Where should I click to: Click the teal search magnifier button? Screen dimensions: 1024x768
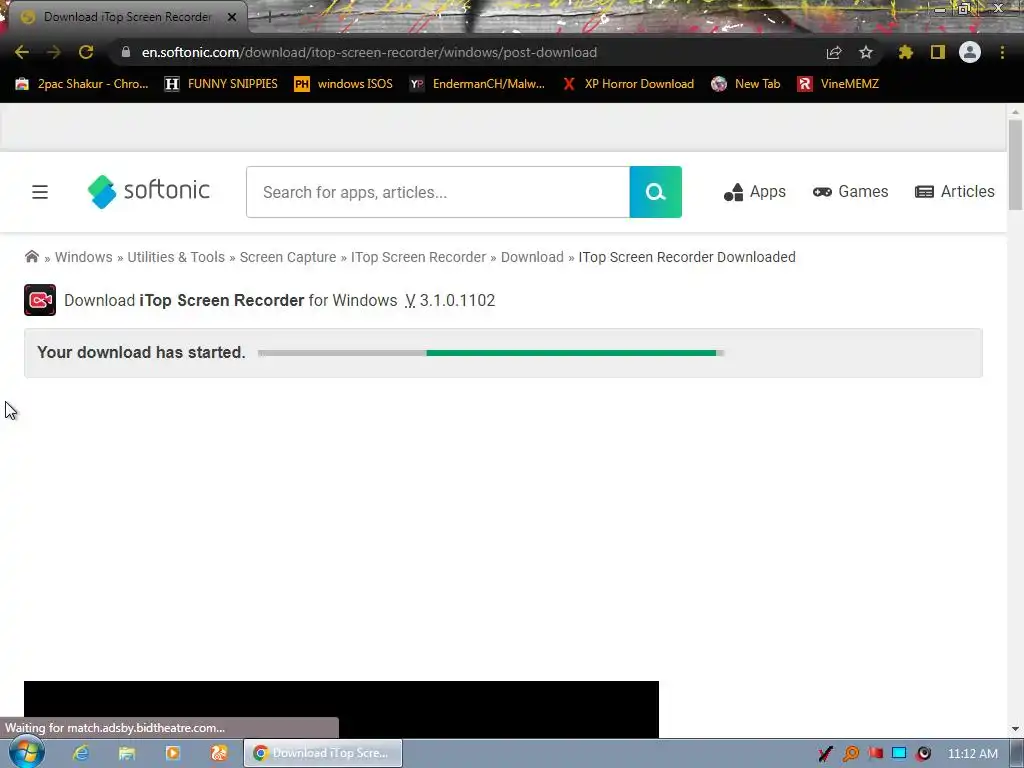click(x=656, y=192)
